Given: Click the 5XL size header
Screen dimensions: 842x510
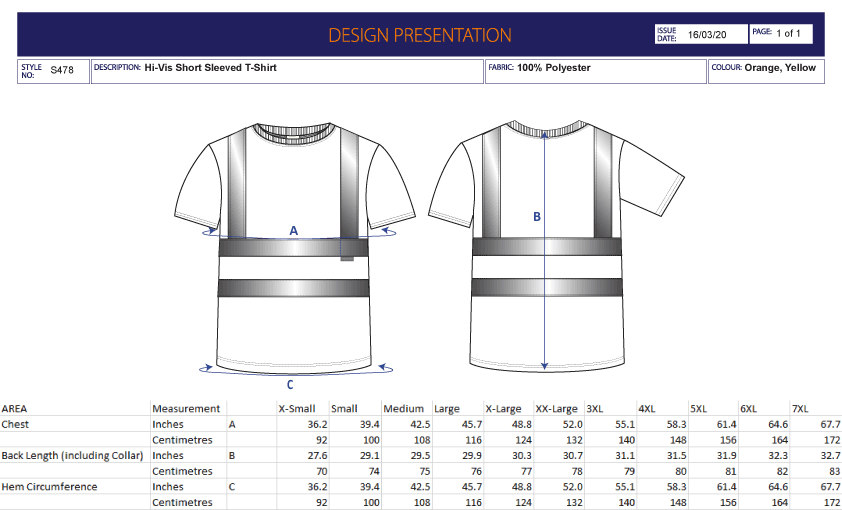Looking at the screenshot, I should pos(698,409).
